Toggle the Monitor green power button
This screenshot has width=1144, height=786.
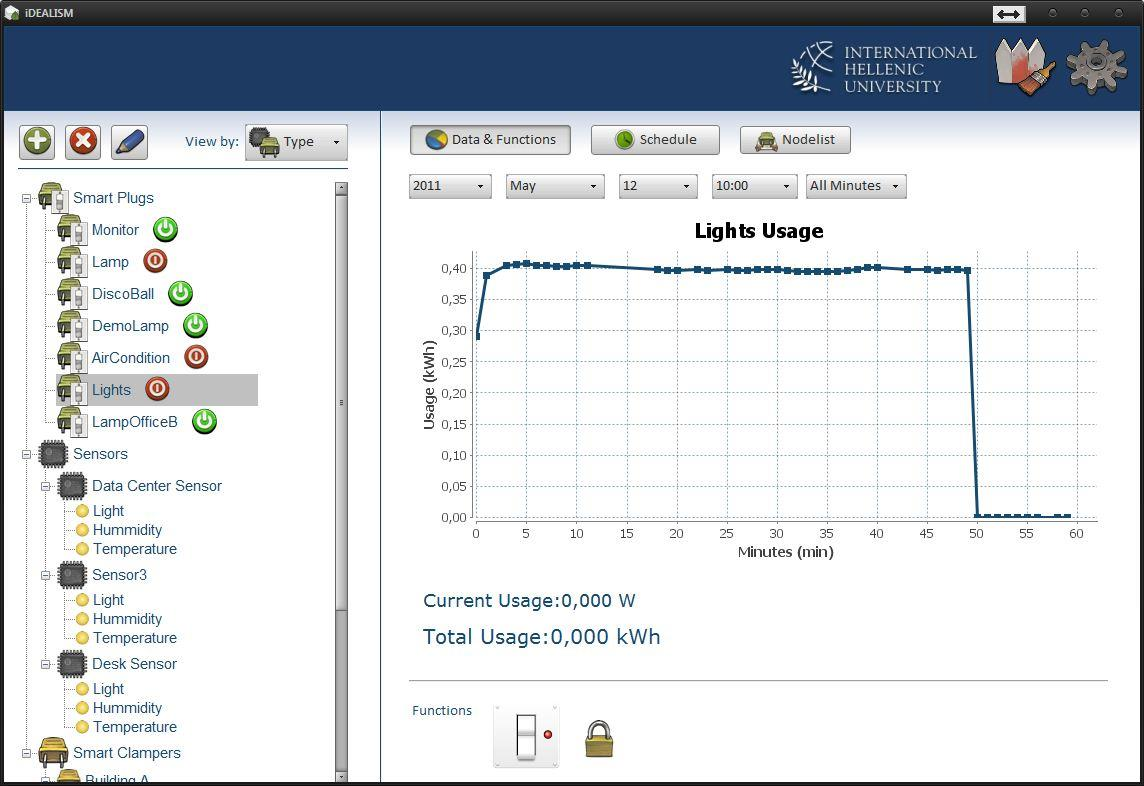coord(166,229)
